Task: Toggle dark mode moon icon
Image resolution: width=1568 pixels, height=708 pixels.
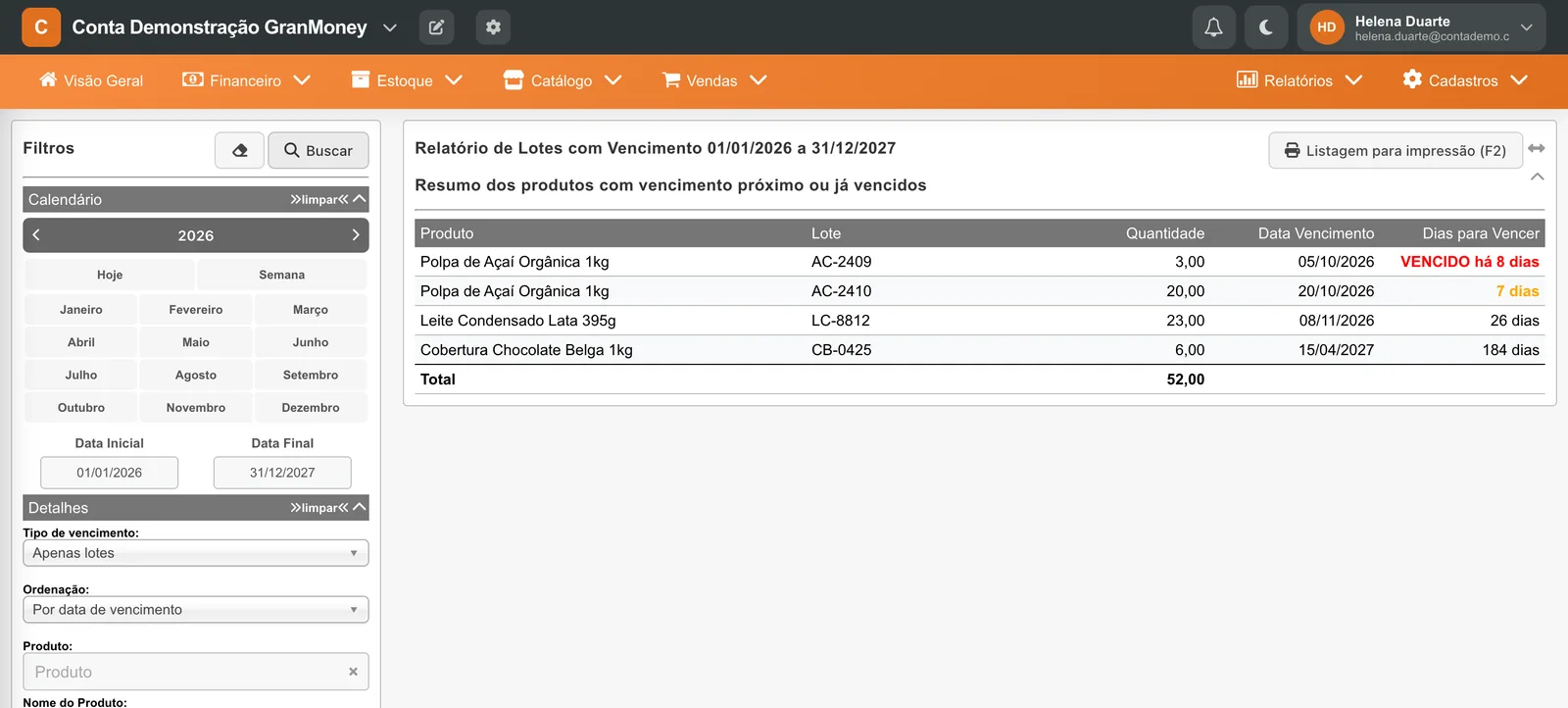Action: 1266,27
